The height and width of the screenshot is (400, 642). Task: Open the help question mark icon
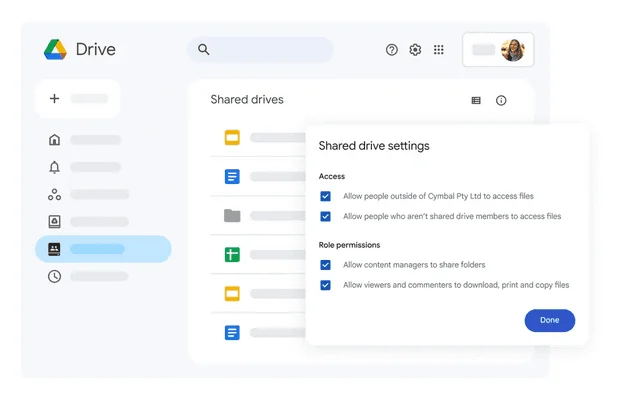pos(392,50)
